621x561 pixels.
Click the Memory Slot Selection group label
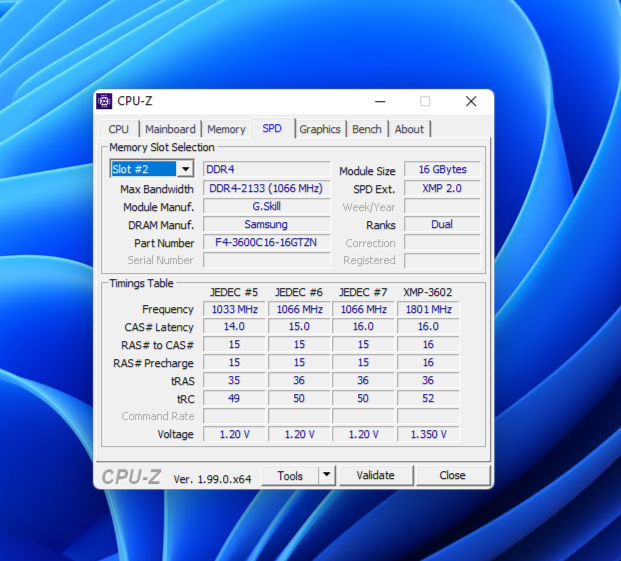[x=162, y=147]
